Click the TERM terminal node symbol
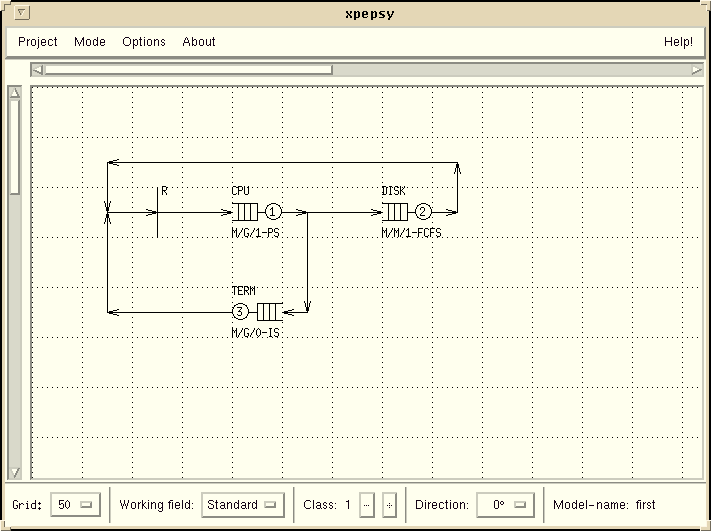711x531 pixels. [268, 312]
